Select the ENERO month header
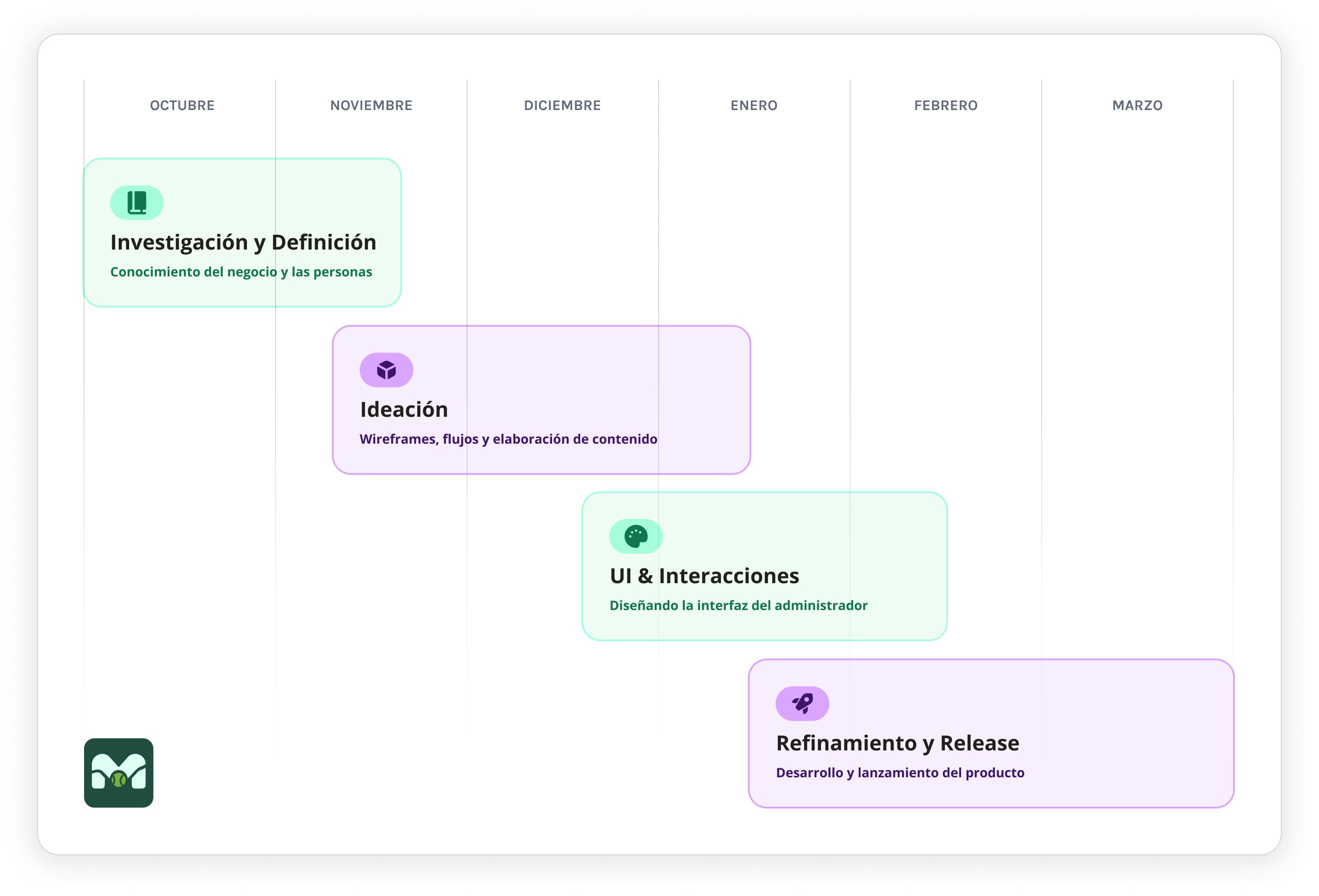The width and height of the screenshot is (1319, 896). pos(754,106)
